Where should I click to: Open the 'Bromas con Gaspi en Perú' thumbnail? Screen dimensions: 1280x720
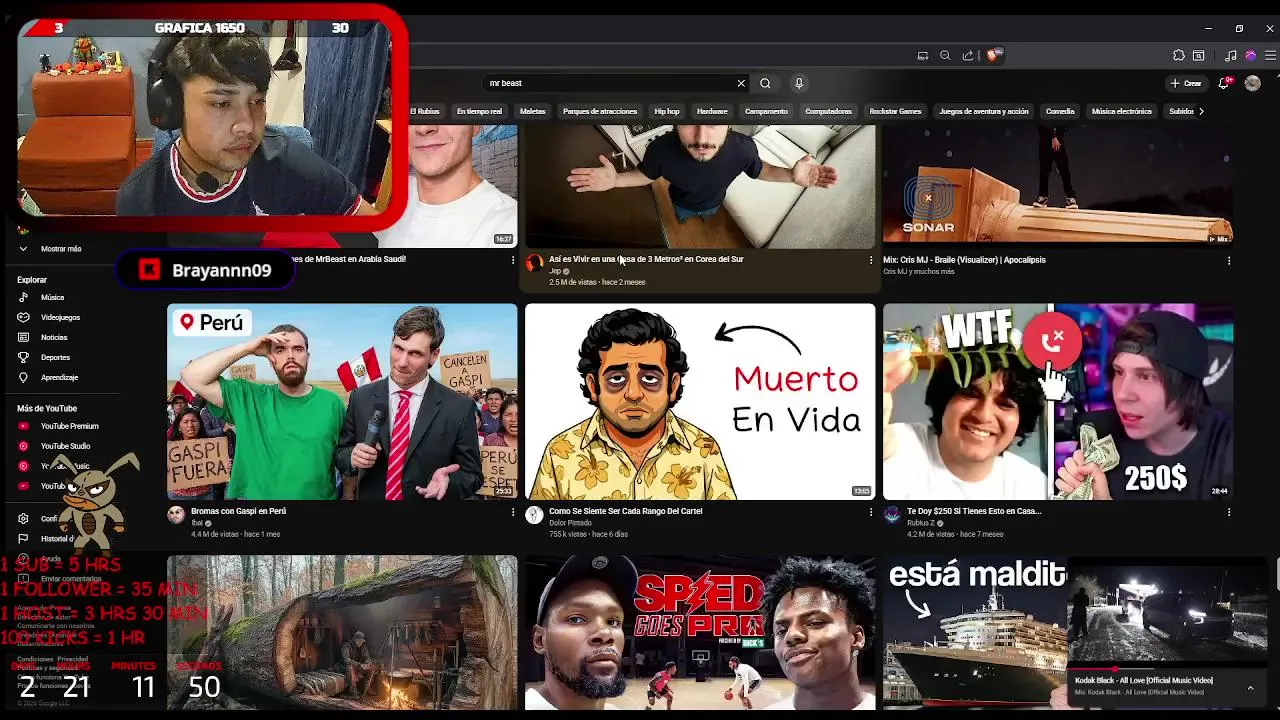(x=342, y=401)
